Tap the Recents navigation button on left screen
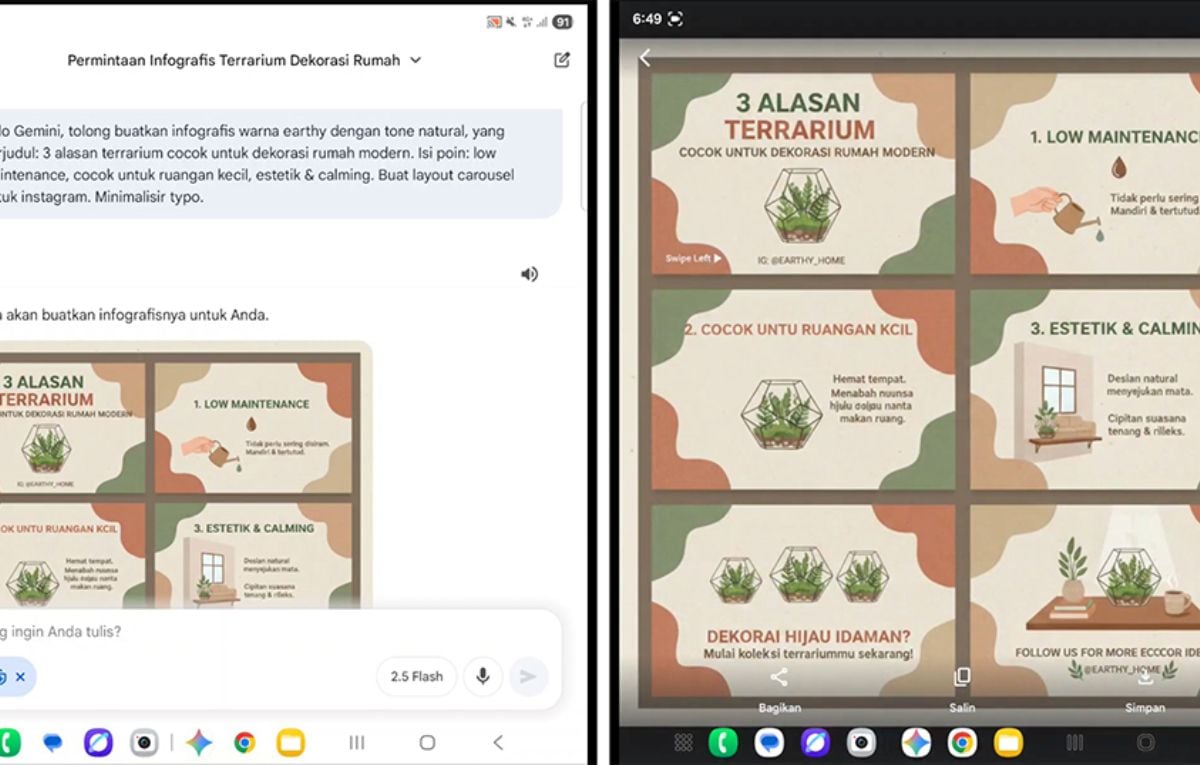 pos(356,743)
